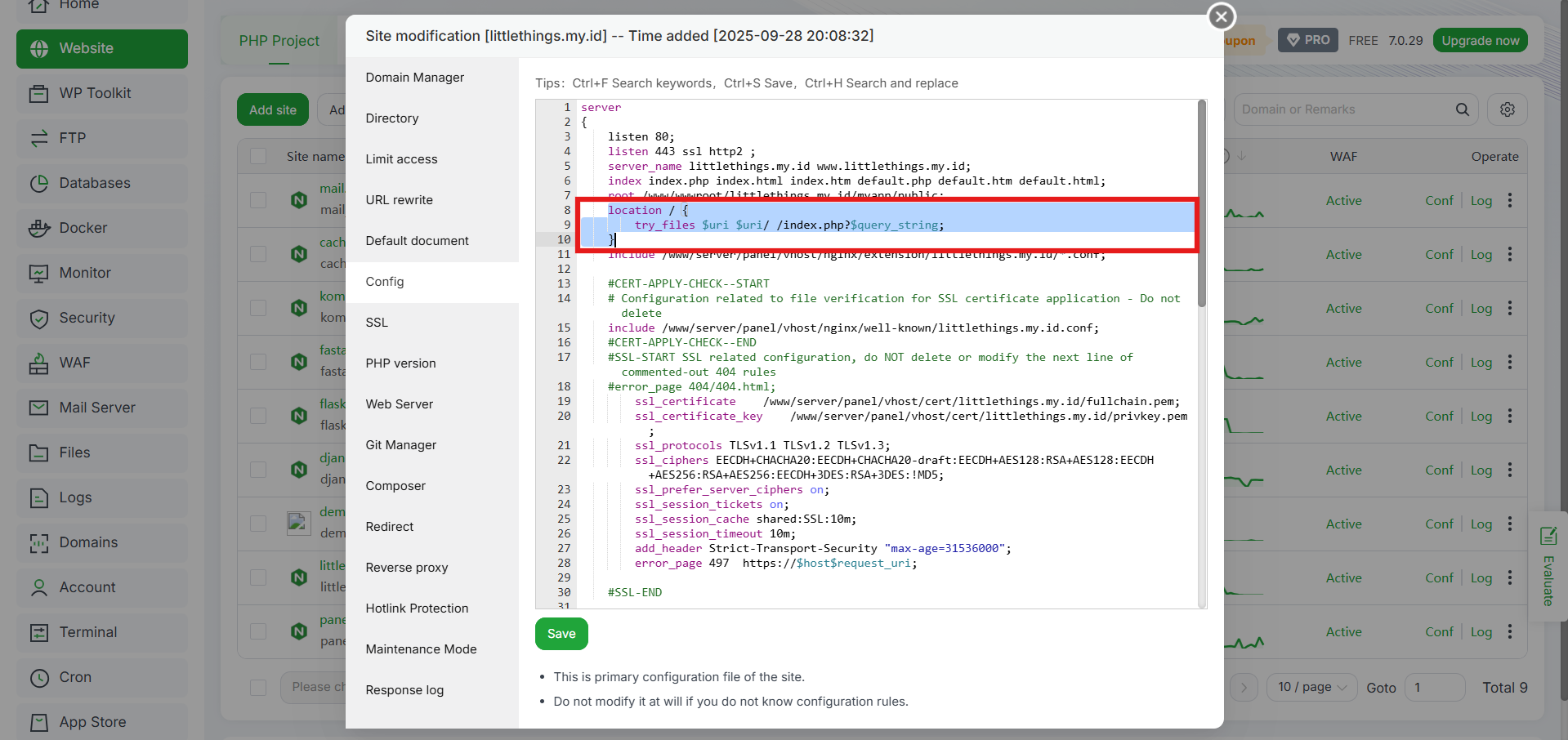Screen dimensions: 1568x740
Task: Click the Goto page number field
Action: [x=1434, y=687]
